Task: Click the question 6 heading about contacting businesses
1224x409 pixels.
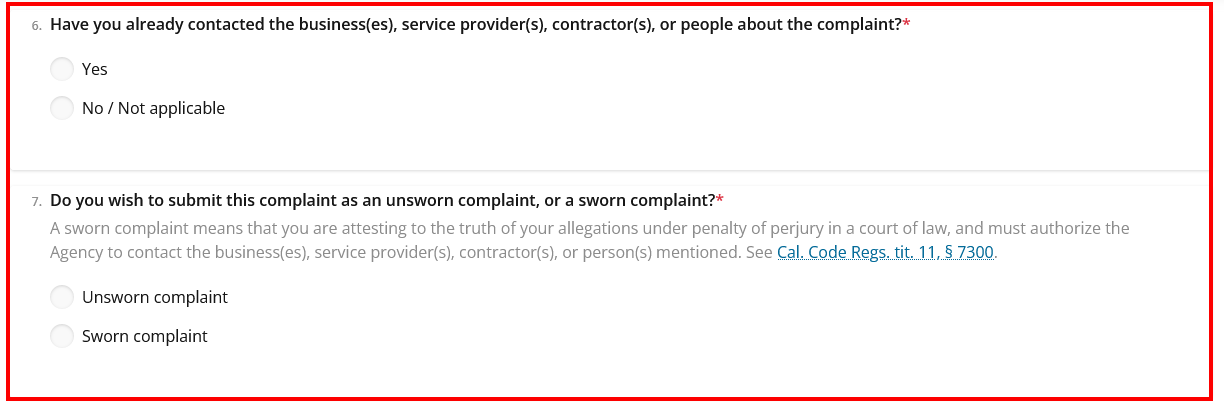Action: (x=476, y=25)
